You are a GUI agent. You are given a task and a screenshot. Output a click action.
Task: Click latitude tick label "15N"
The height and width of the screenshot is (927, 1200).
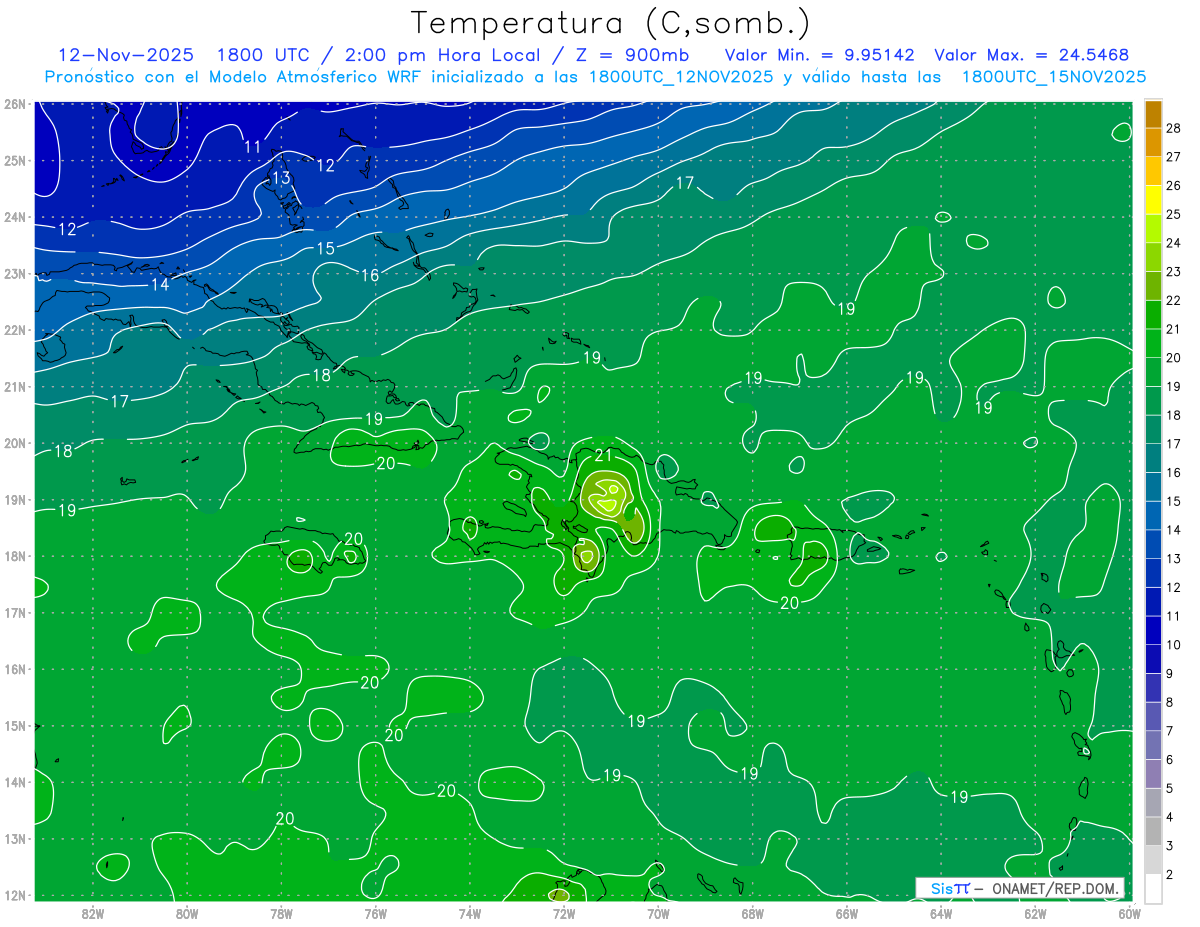[x=15, y=726]
